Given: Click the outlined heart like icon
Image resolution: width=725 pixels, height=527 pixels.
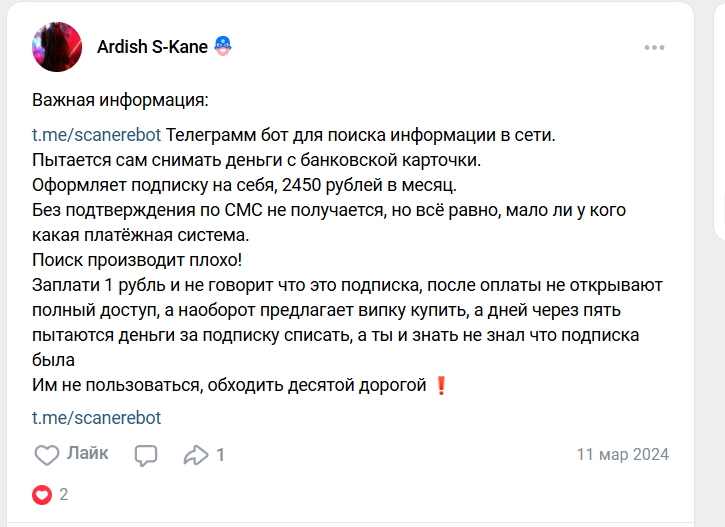Looking at the screenshot, I should (47, 455).
